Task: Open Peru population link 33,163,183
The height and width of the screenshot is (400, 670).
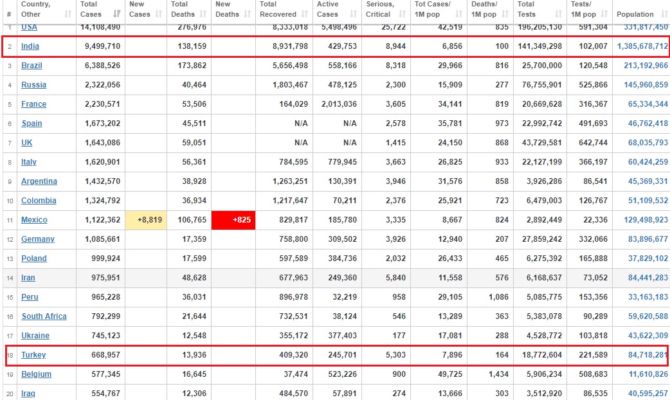Action: point(648,297)
